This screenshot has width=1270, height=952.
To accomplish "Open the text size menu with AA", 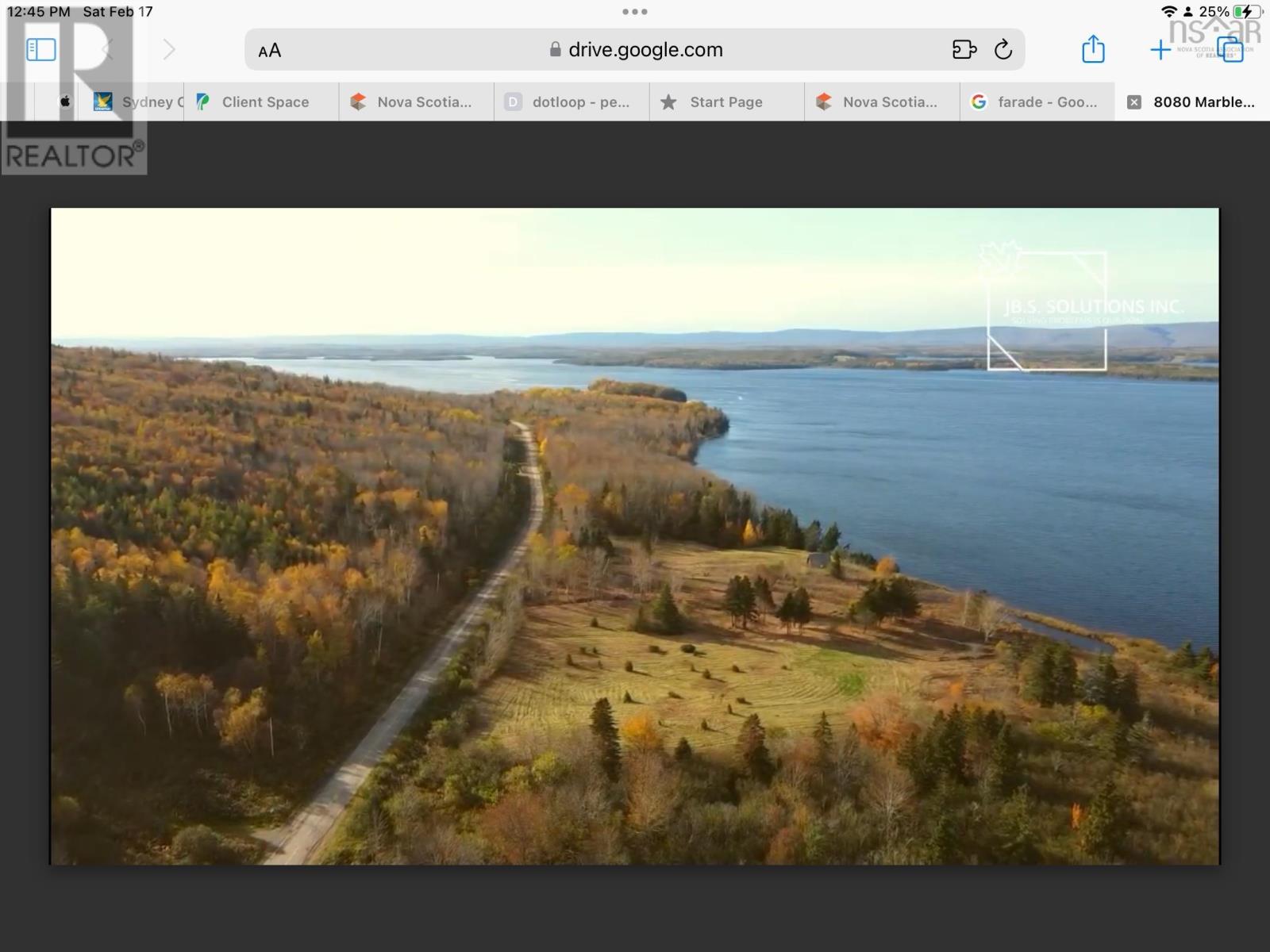I will (x=269, y=49).
